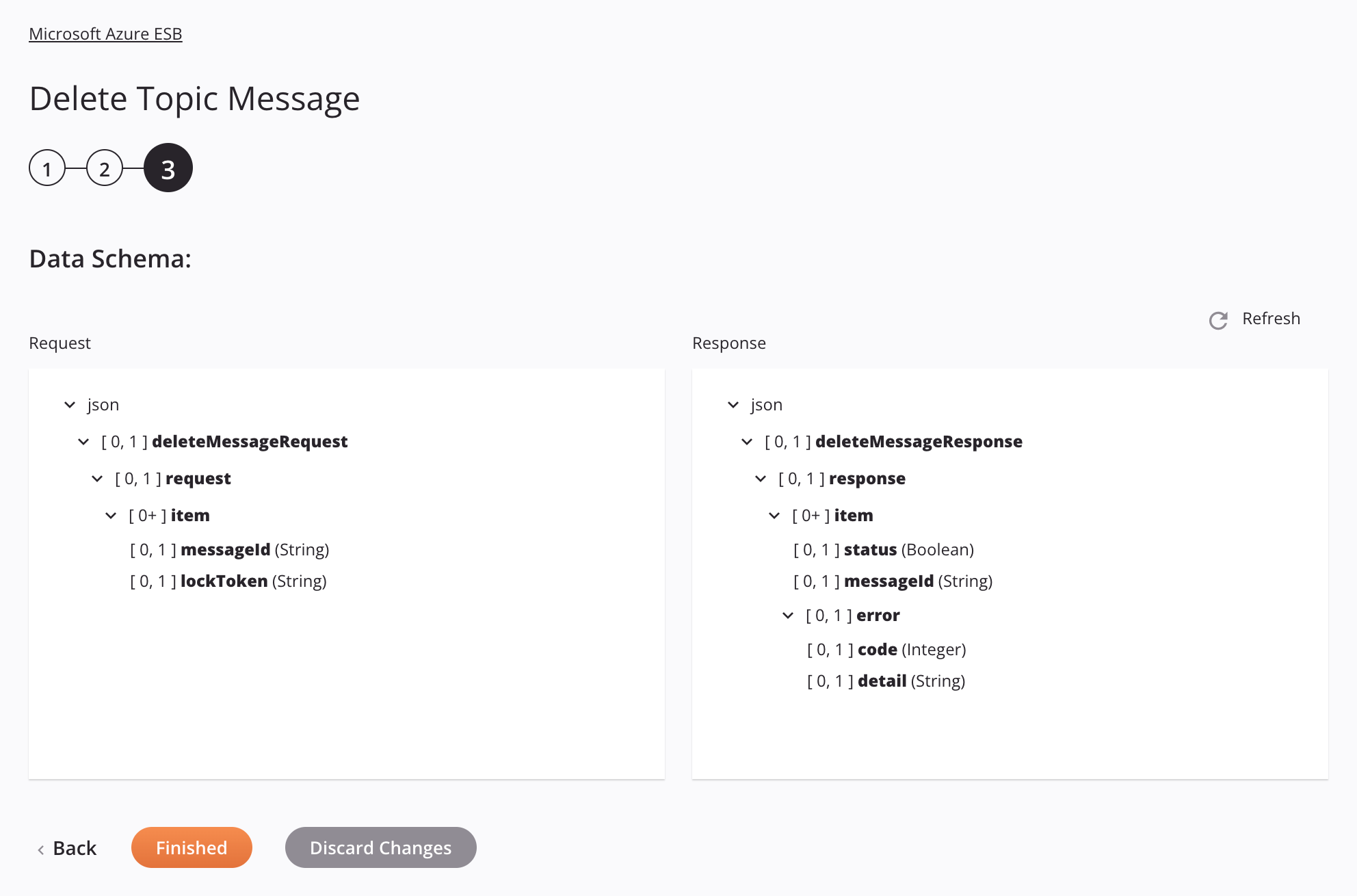Image resolution: width=1357 pixels, height=896 pixels.
Task: Click Discard Changes to cancel edits
Action: 380,847
